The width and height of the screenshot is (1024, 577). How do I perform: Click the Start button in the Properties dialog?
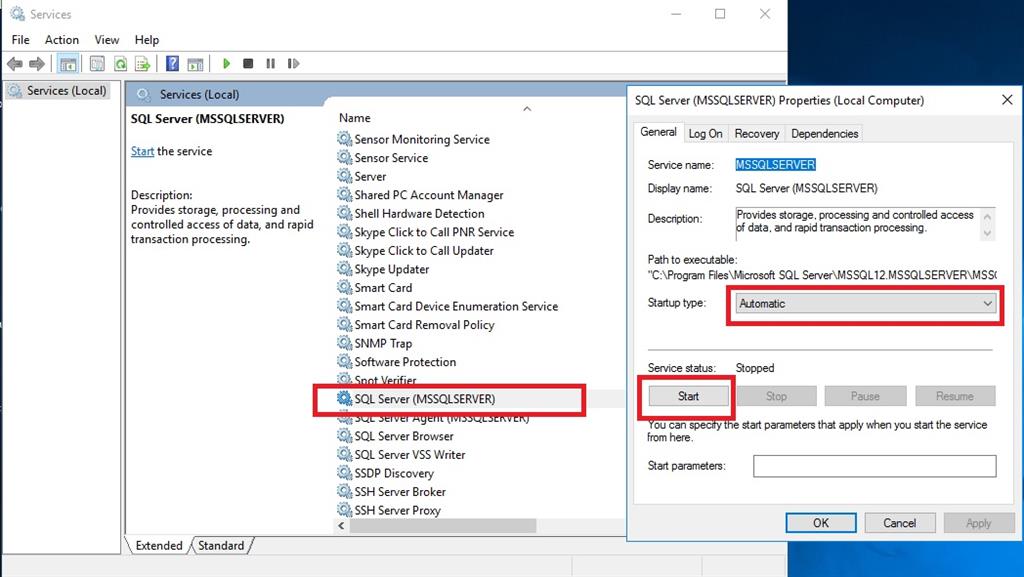[x=688, y=396]
